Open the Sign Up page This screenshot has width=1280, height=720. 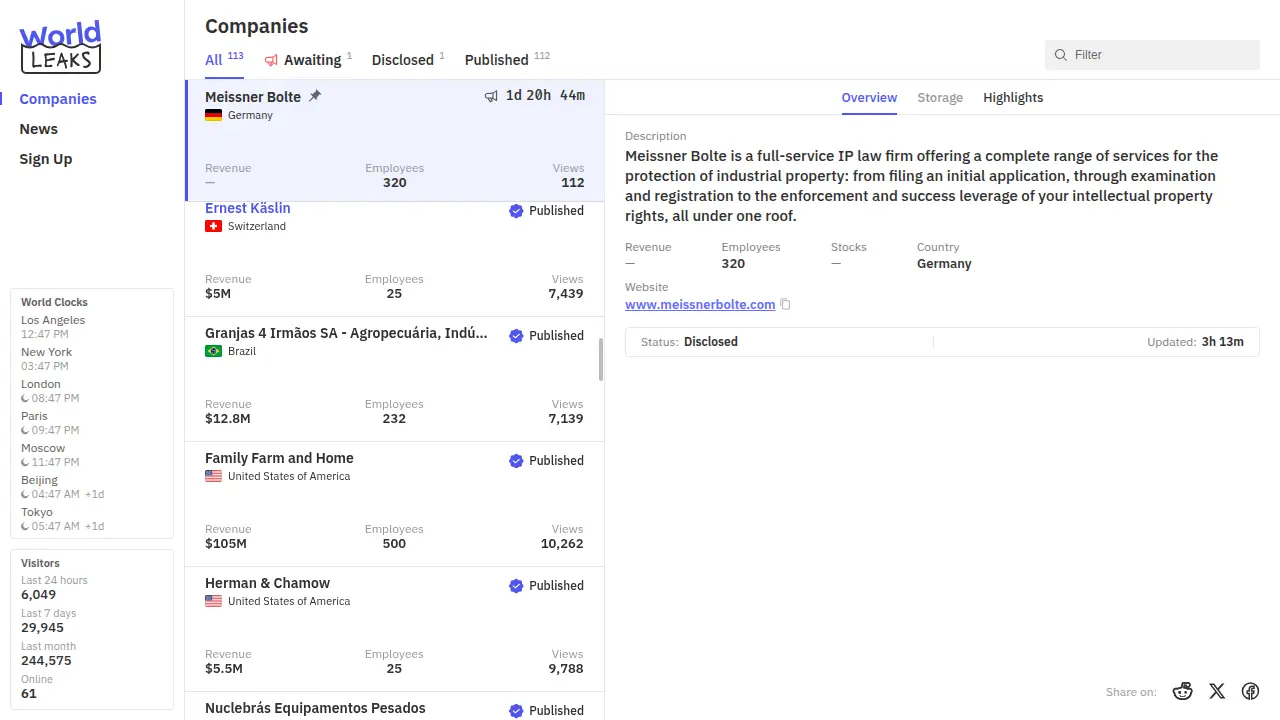pos(46,159)
